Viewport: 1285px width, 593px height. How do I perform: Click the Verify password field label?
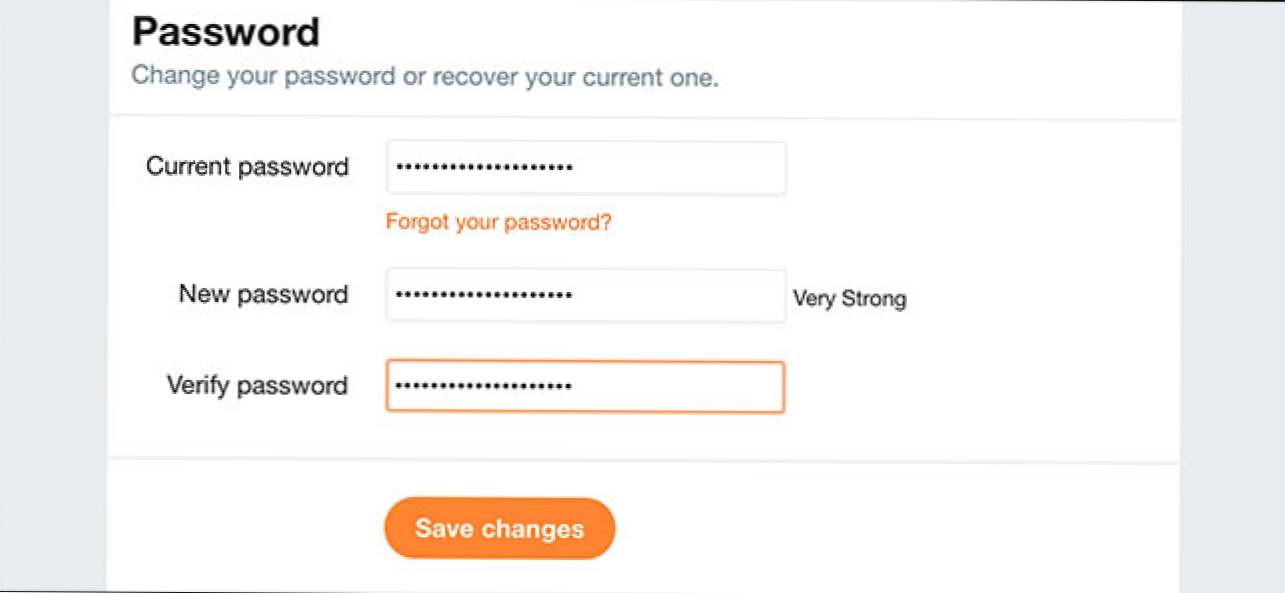point(256,386)
